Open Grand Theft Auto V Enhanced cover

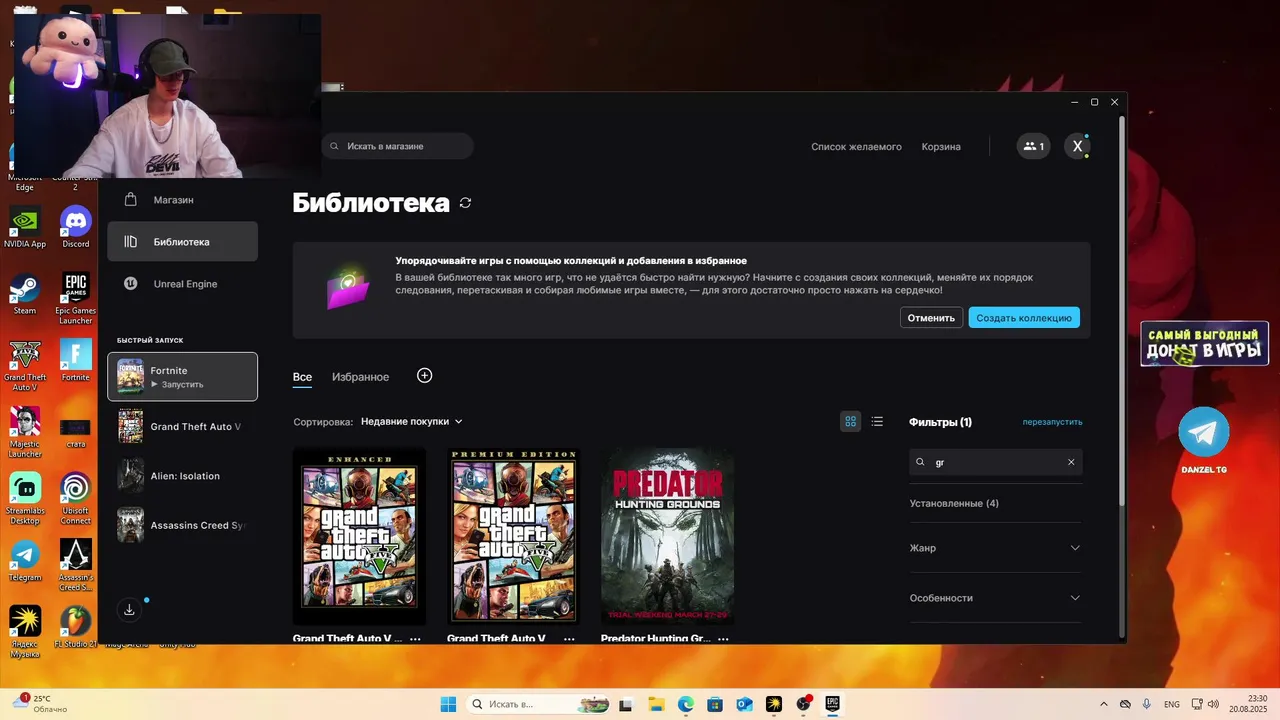tap(359, 536)
